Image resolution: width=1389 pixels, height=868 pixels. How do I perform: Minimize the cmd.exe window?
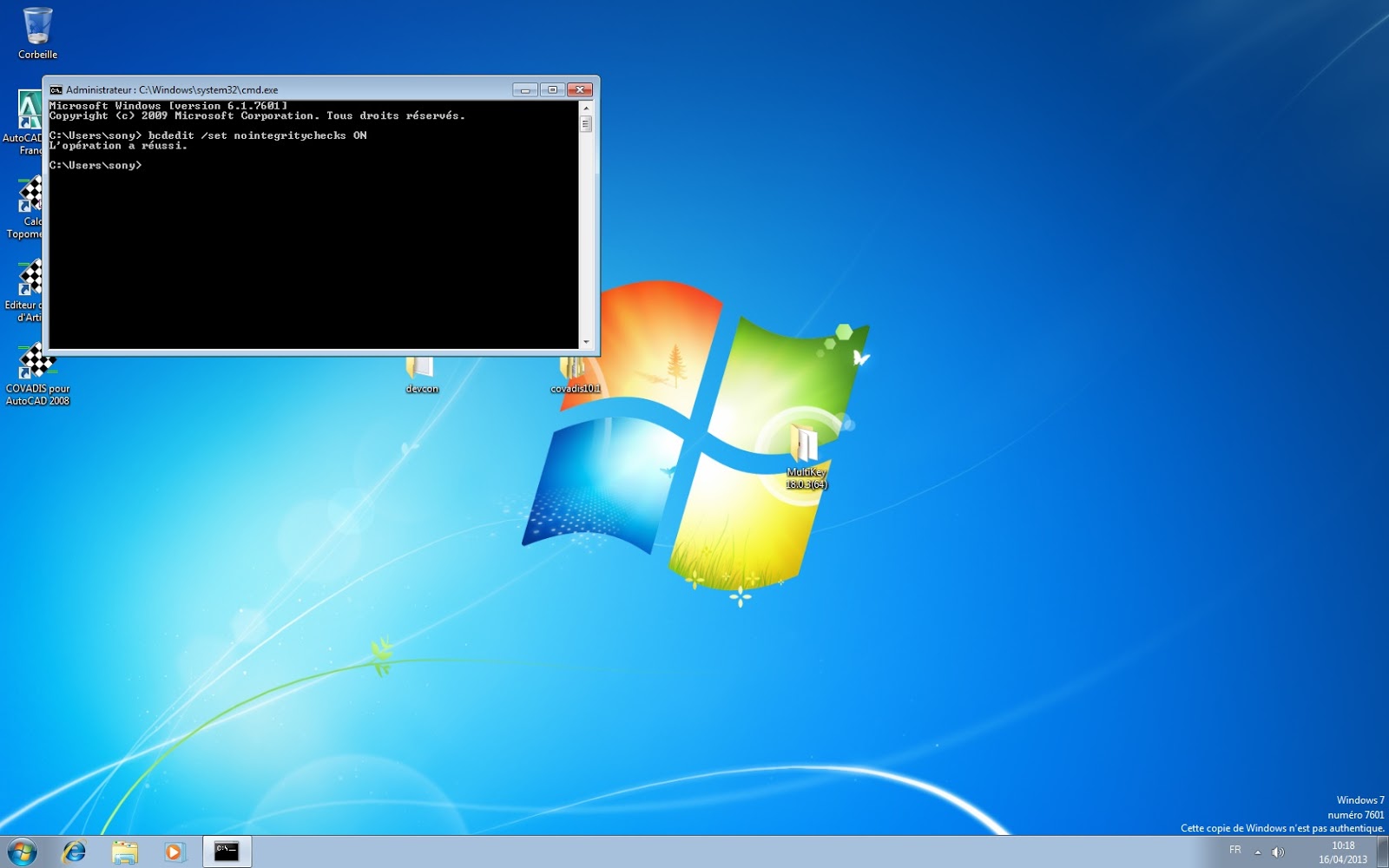point(525,89)
